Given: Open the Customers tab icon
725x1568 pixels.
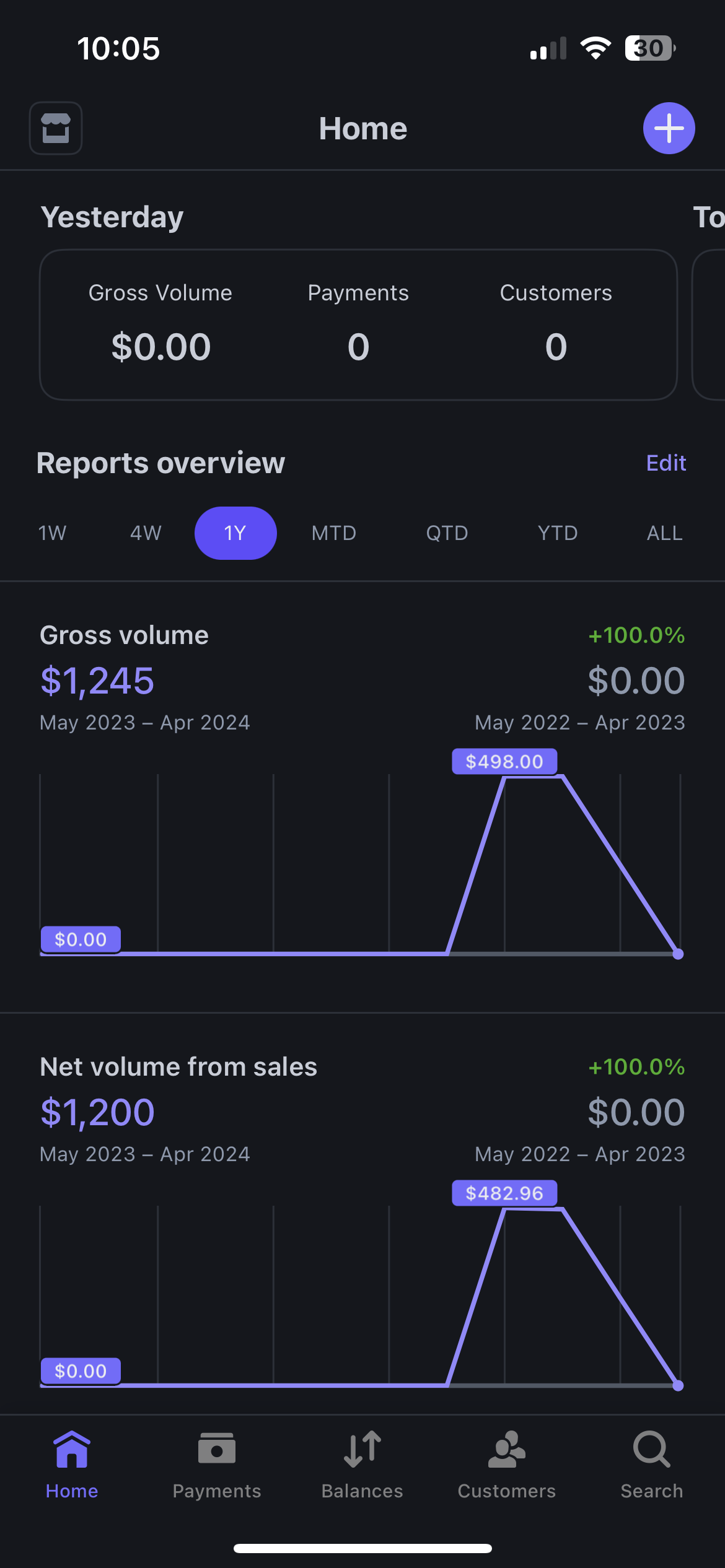Looking at the screenshot, I should [x=506, y=1450].
